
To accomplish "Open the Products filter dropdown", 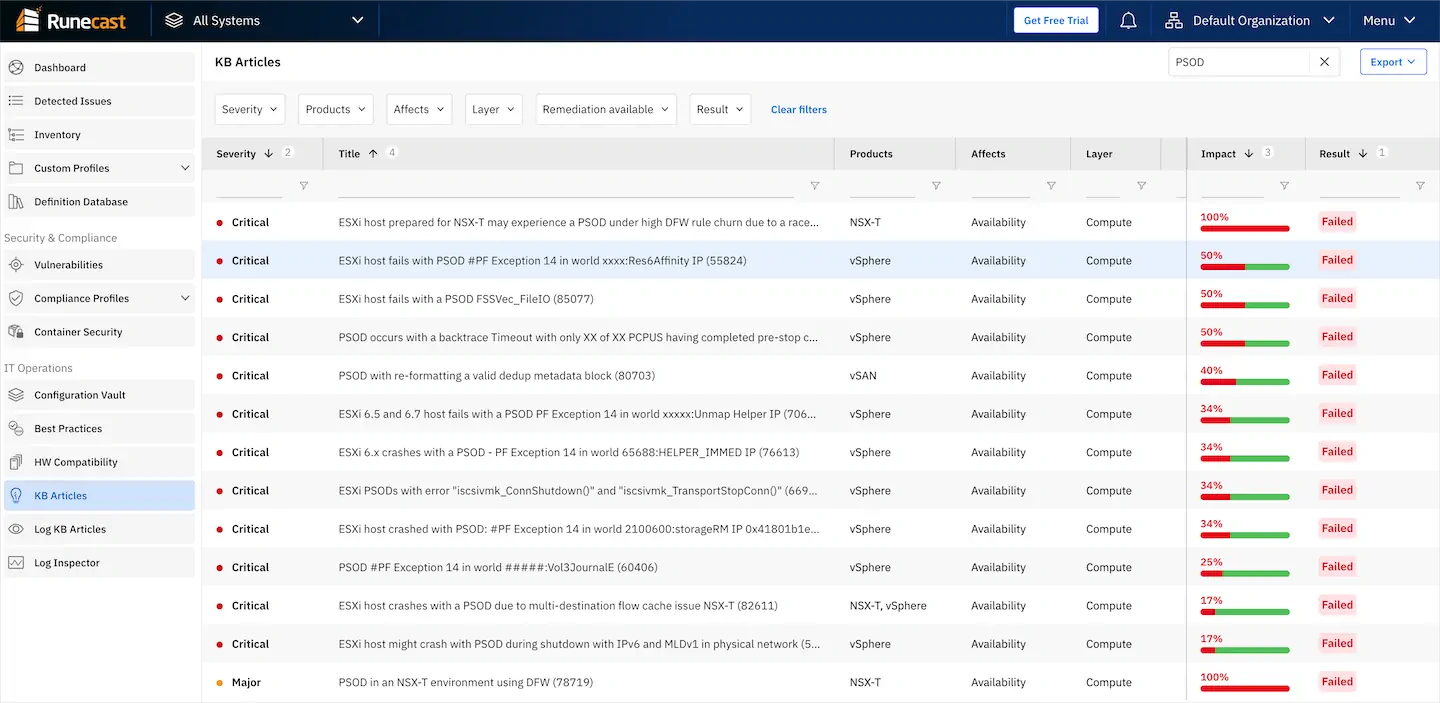I will coord(336,110).
